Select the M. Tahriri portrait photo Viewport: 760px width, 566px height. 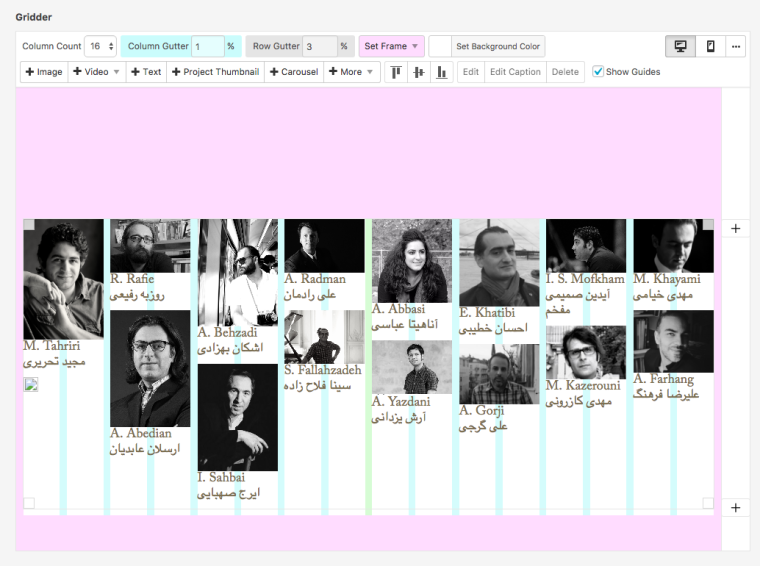coord(63,279)
